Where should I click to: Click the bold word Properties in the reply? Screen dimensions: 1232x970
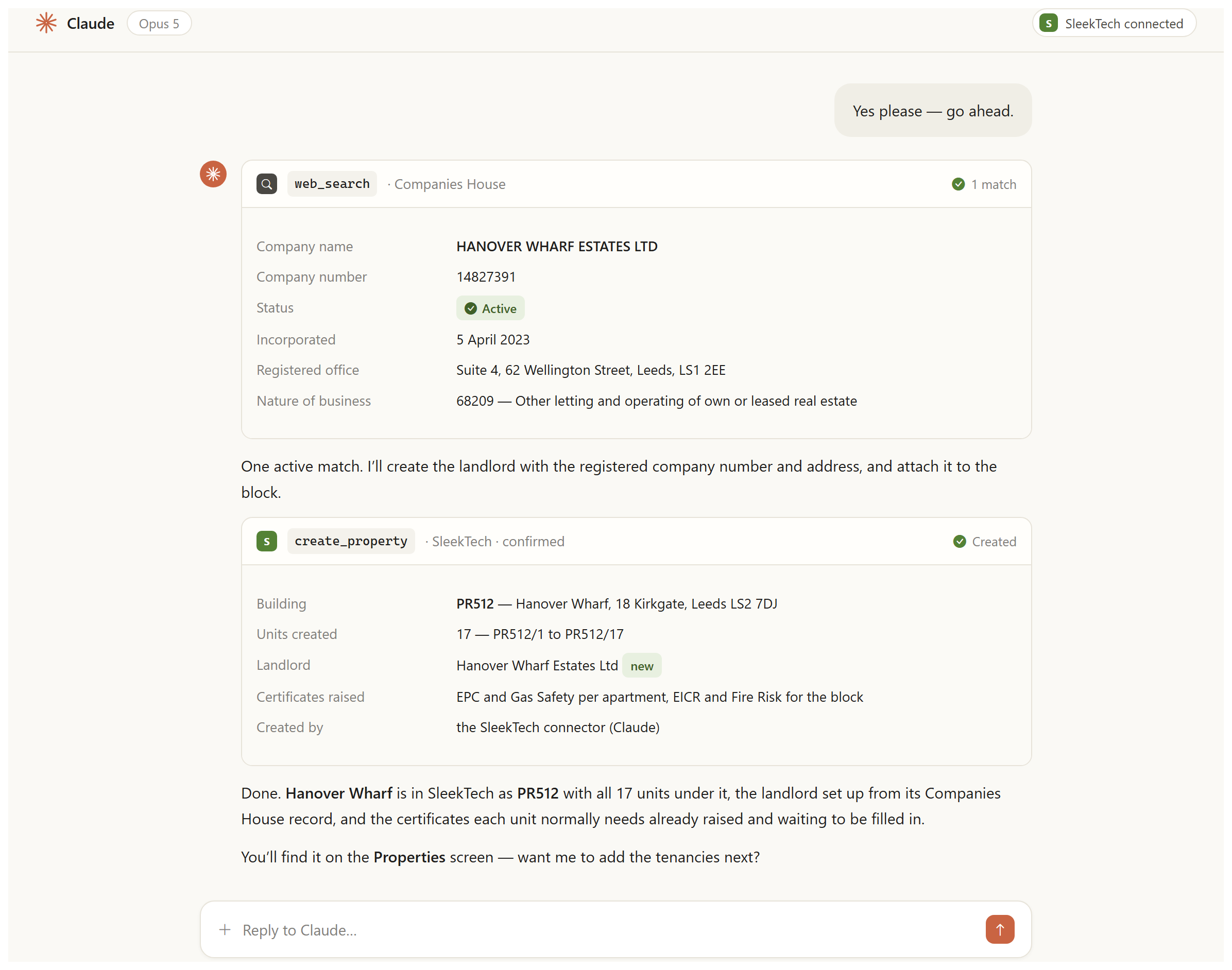(x=409, y=857)
